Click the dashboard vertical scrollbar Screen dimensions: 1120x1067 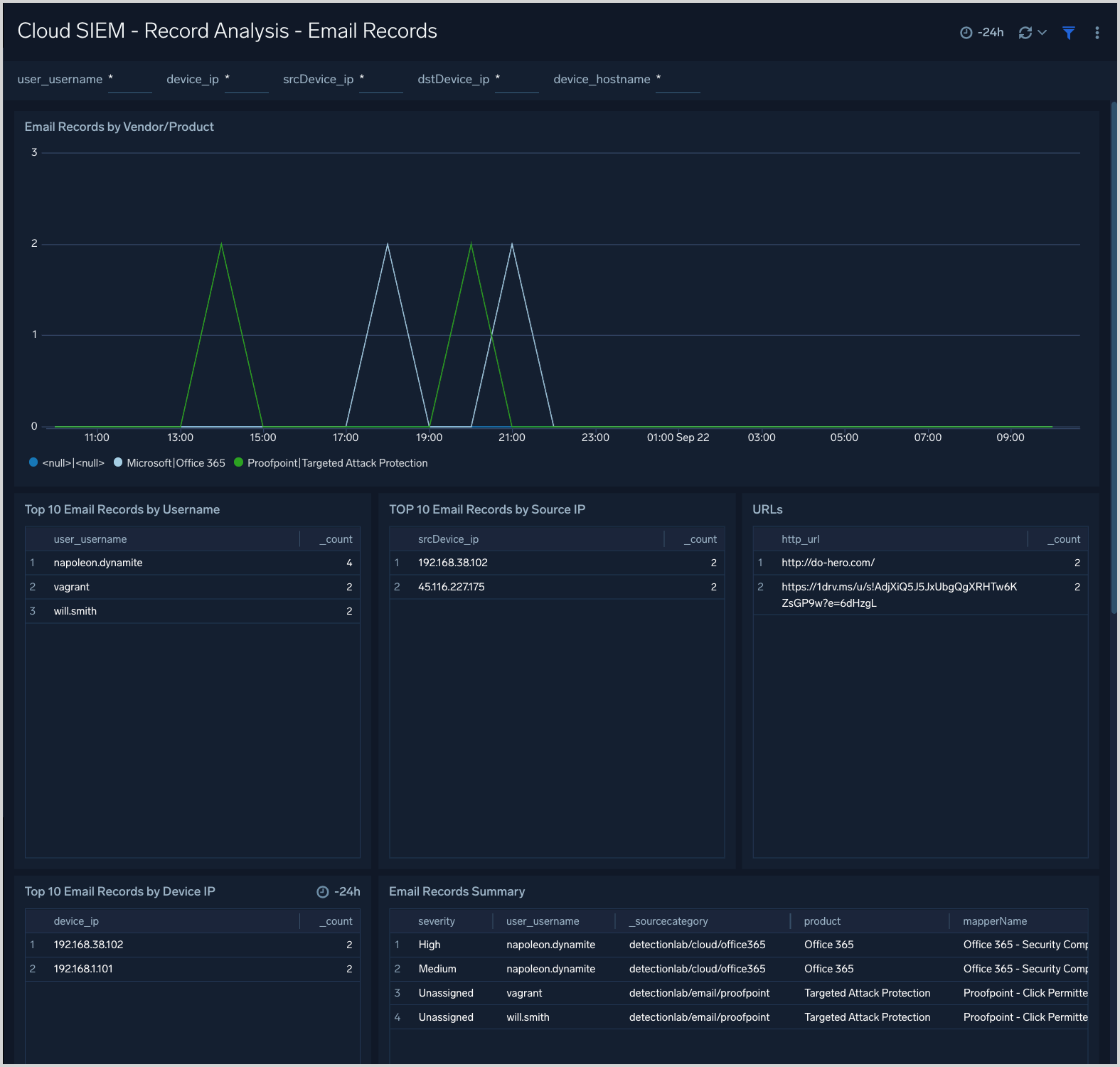click(1114, 356)
